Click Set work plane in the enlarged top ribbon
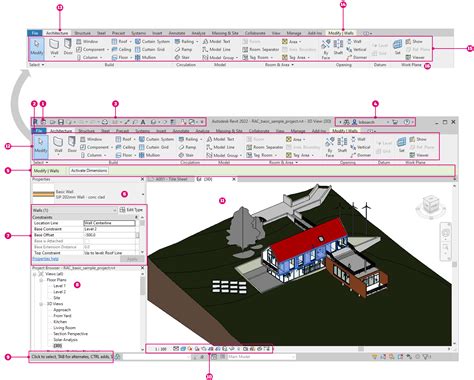The height and width of the screenshot is (380, 474). click(x=397, y=47)
